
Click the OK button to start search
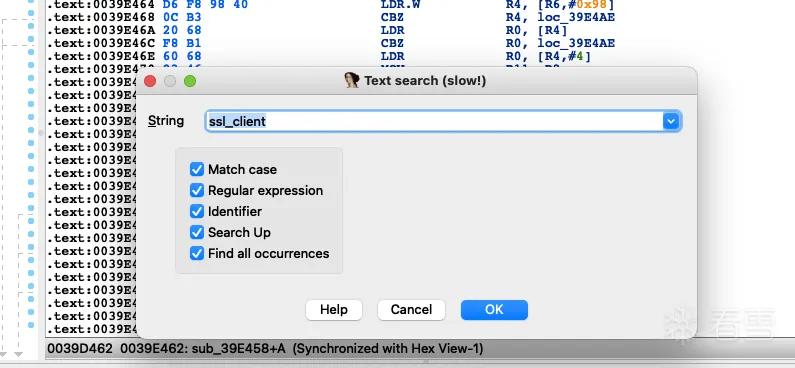(494, 310)
